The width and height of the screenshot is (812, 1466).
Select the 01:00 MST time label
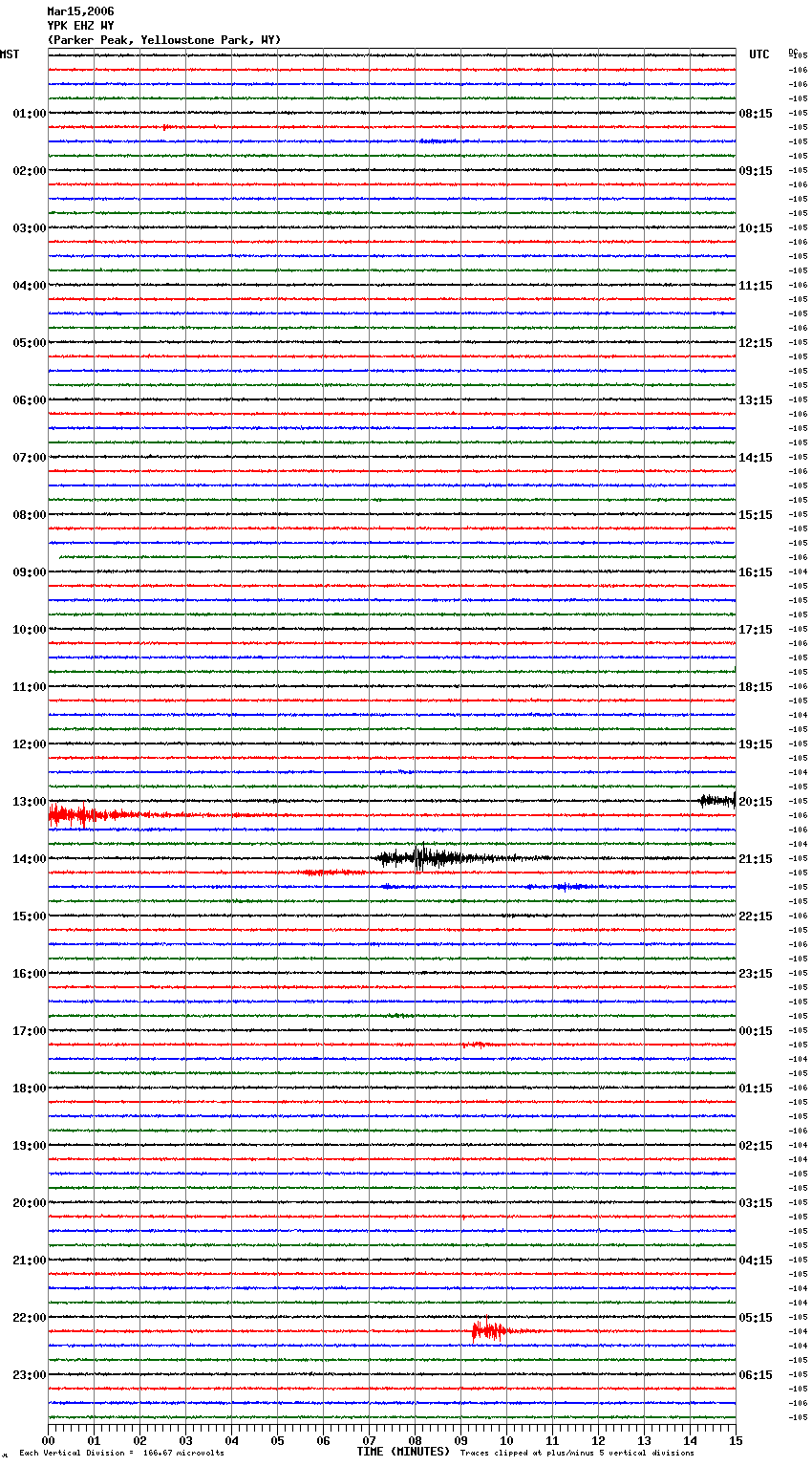pos(30,114)
